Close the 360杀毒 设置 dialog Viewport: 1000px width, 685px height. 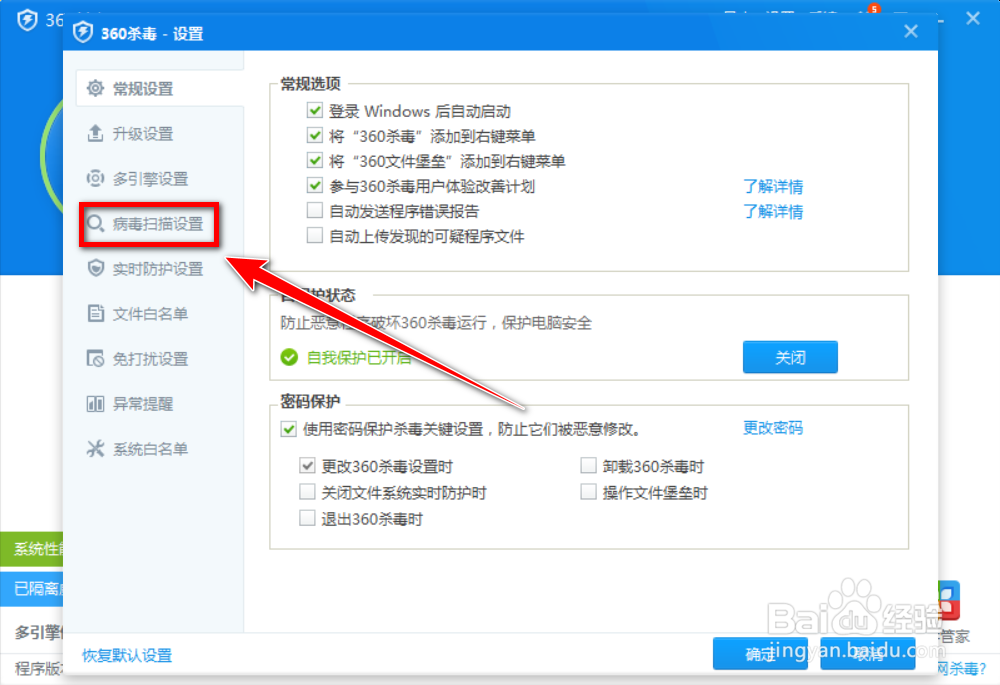911,31
